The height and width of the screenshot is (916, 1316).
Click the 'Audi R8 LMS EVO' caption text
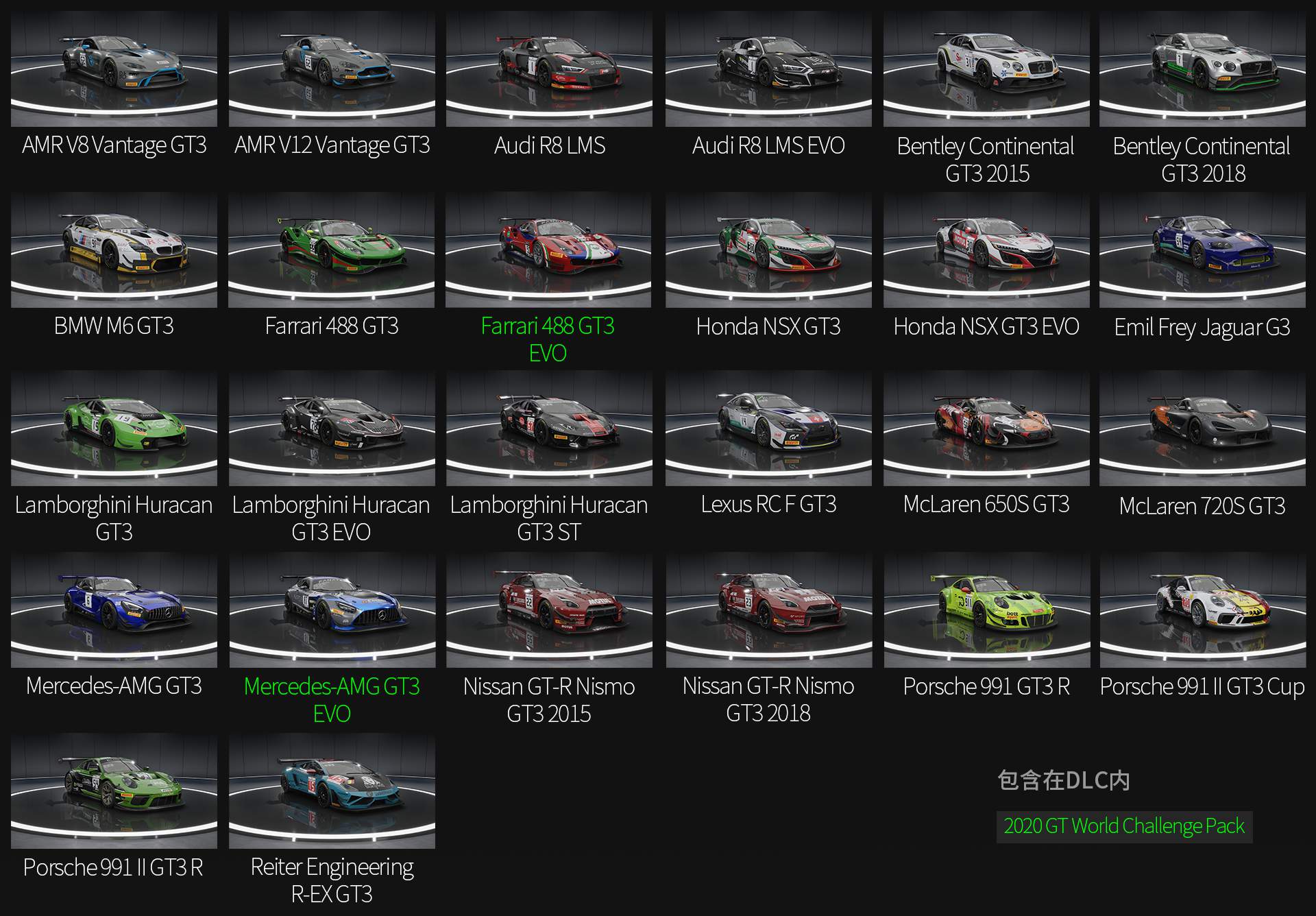[768, 145]
